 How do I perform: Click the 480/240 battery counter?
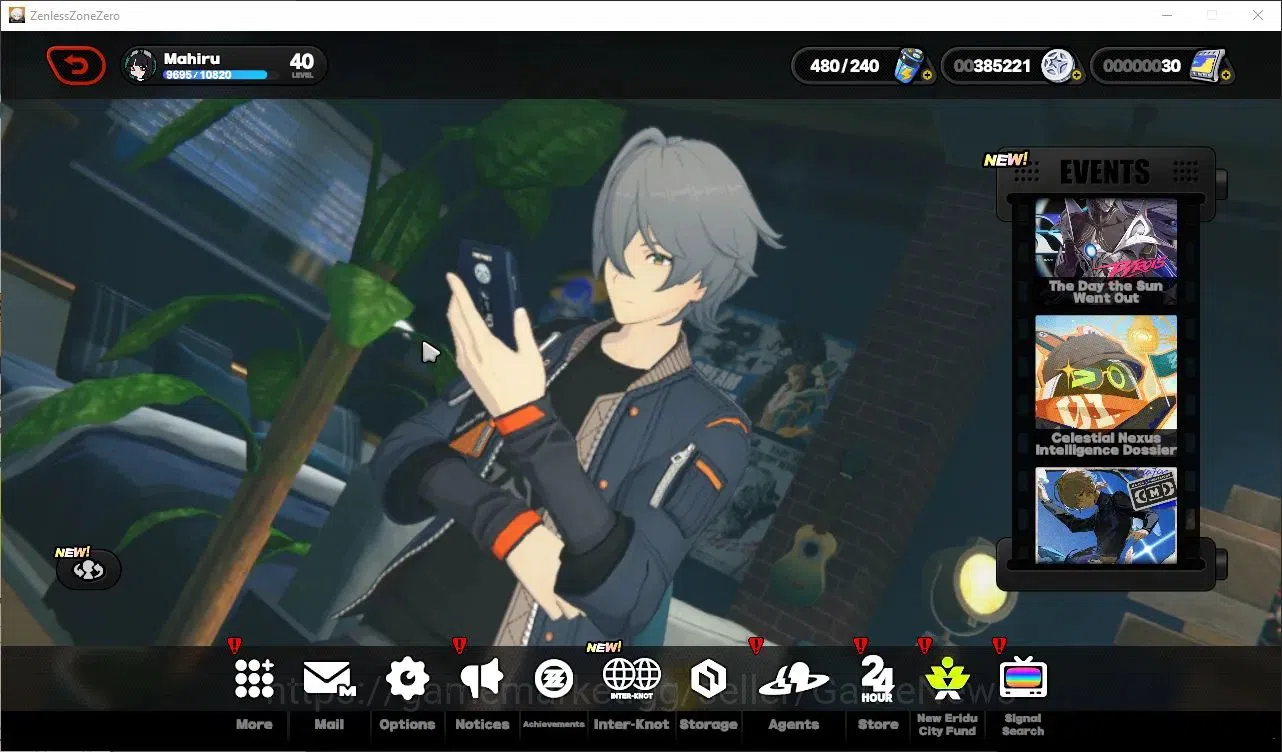[844, 66]
